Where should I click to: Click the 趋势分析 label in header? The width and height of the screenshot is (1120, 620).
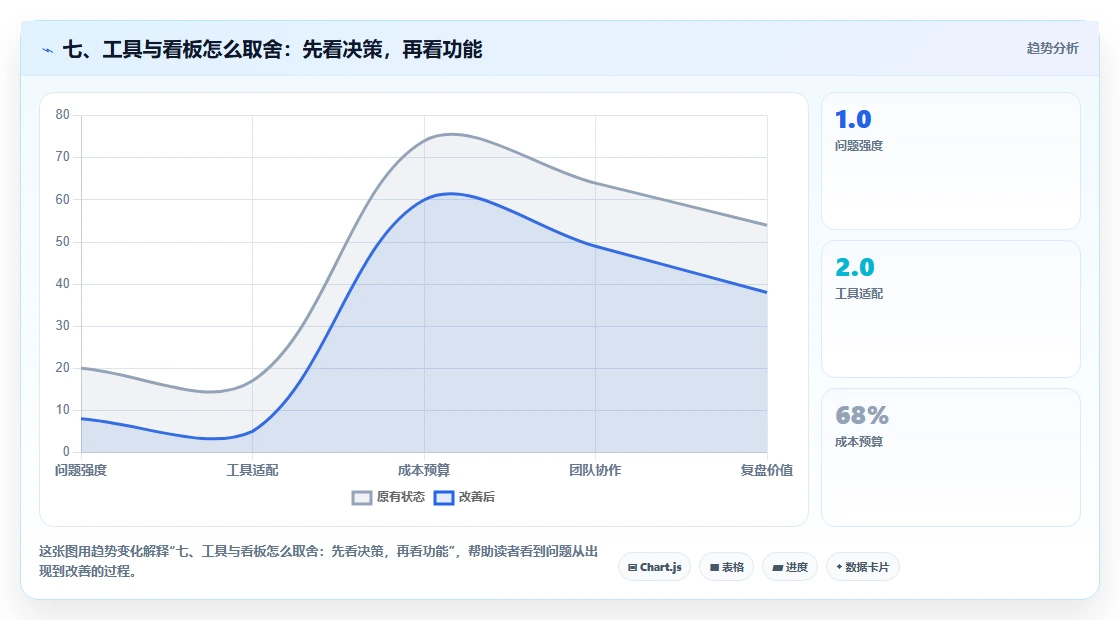pos(1052,48)
